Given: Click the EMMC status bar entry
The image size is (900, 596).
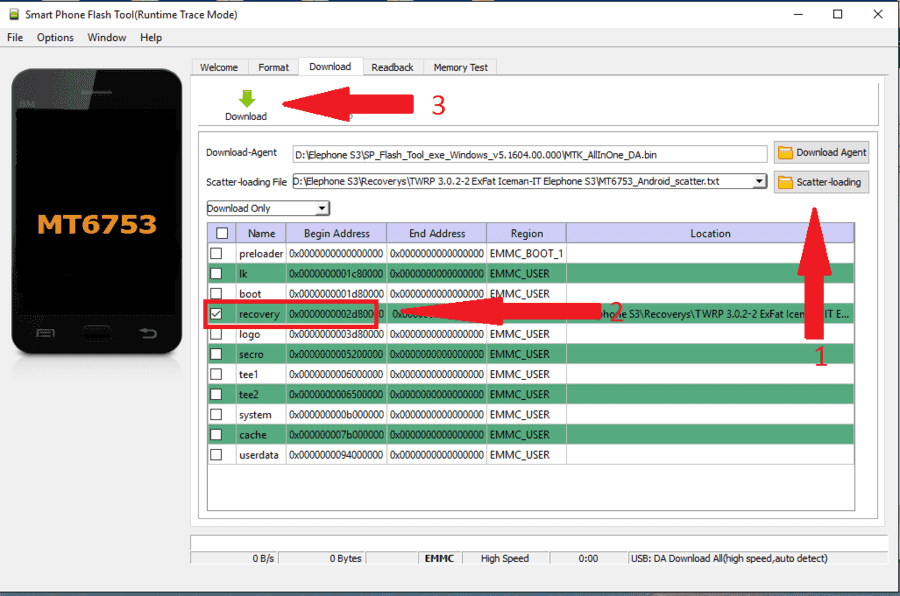Looking at the screenshot, I should (439, 558).
